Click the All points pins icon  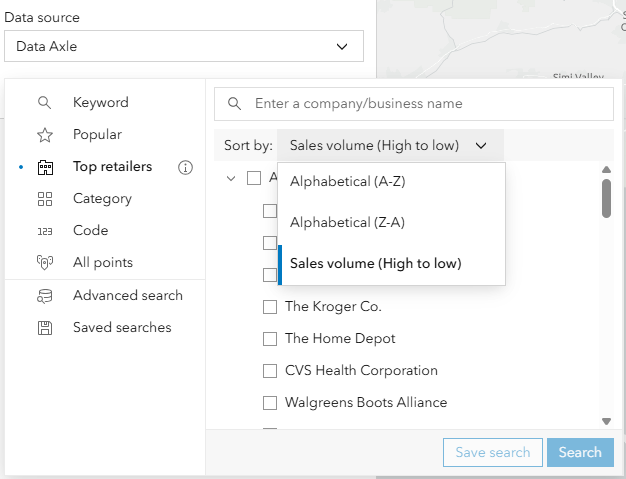tap(45, 263)
